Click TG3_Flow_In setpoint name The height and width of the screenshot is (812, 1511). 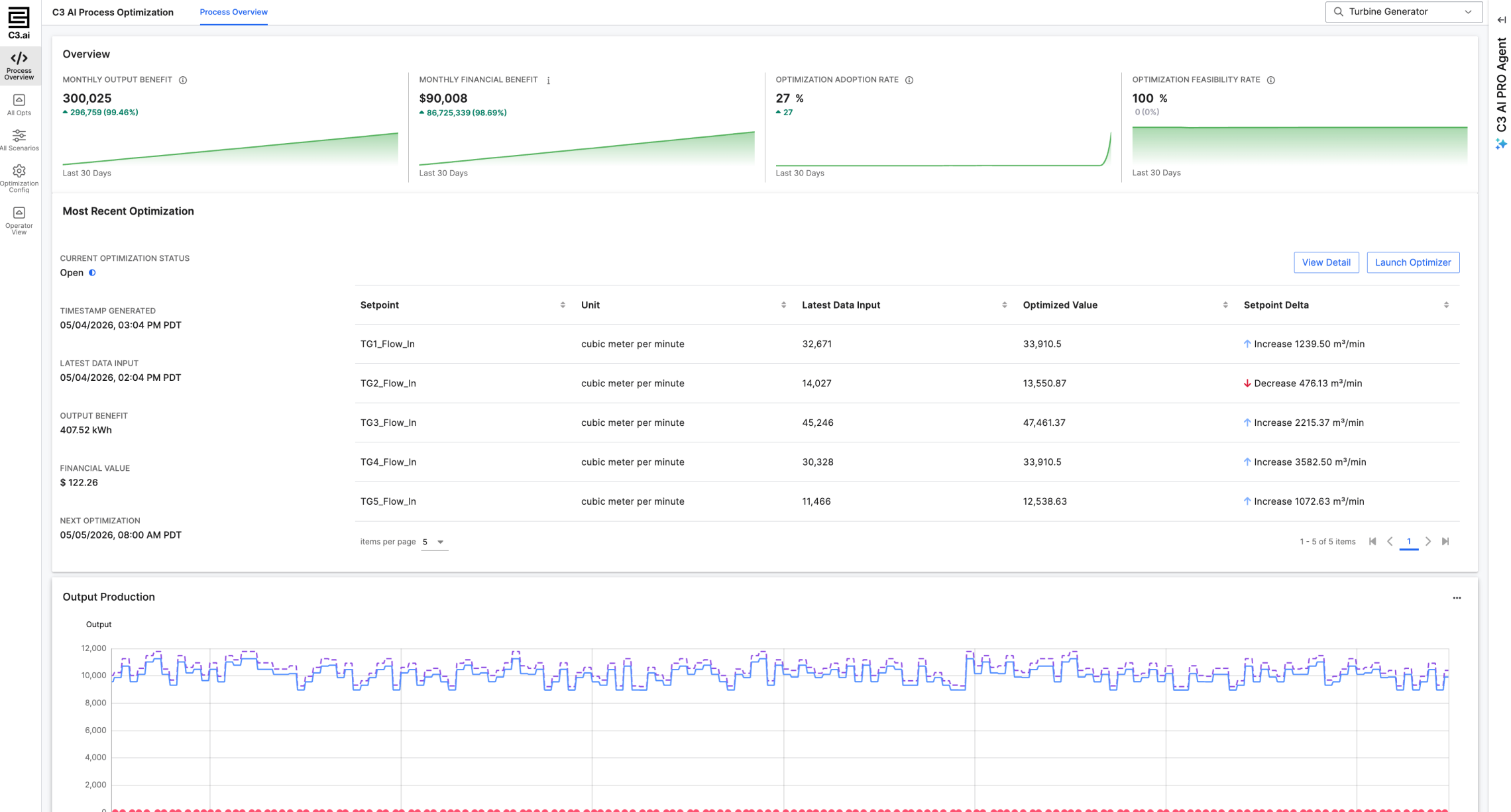coord(388,423)
